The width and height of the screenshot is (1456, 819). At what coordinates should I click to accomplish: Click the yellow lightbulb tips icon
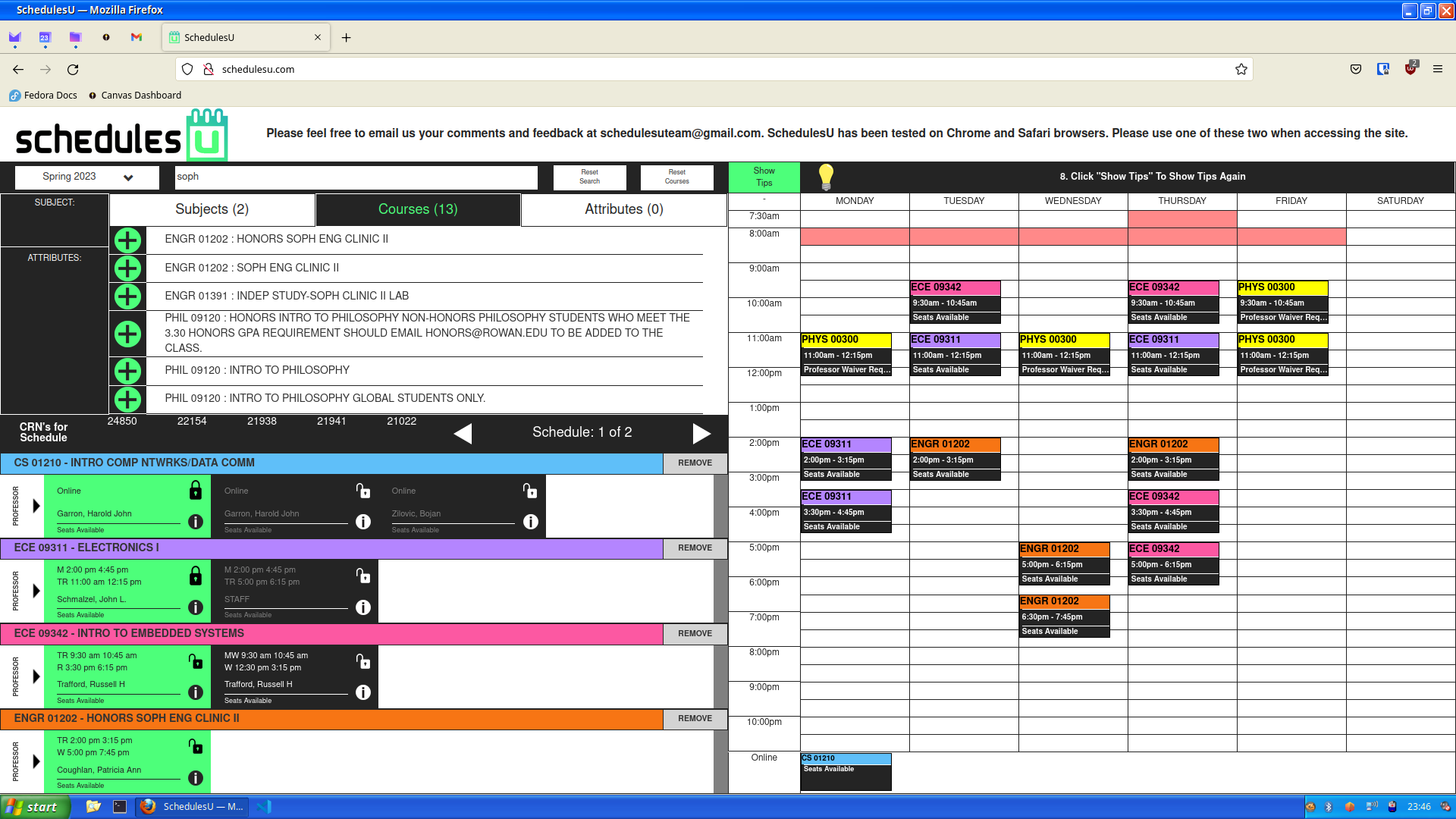click(826, 177)
